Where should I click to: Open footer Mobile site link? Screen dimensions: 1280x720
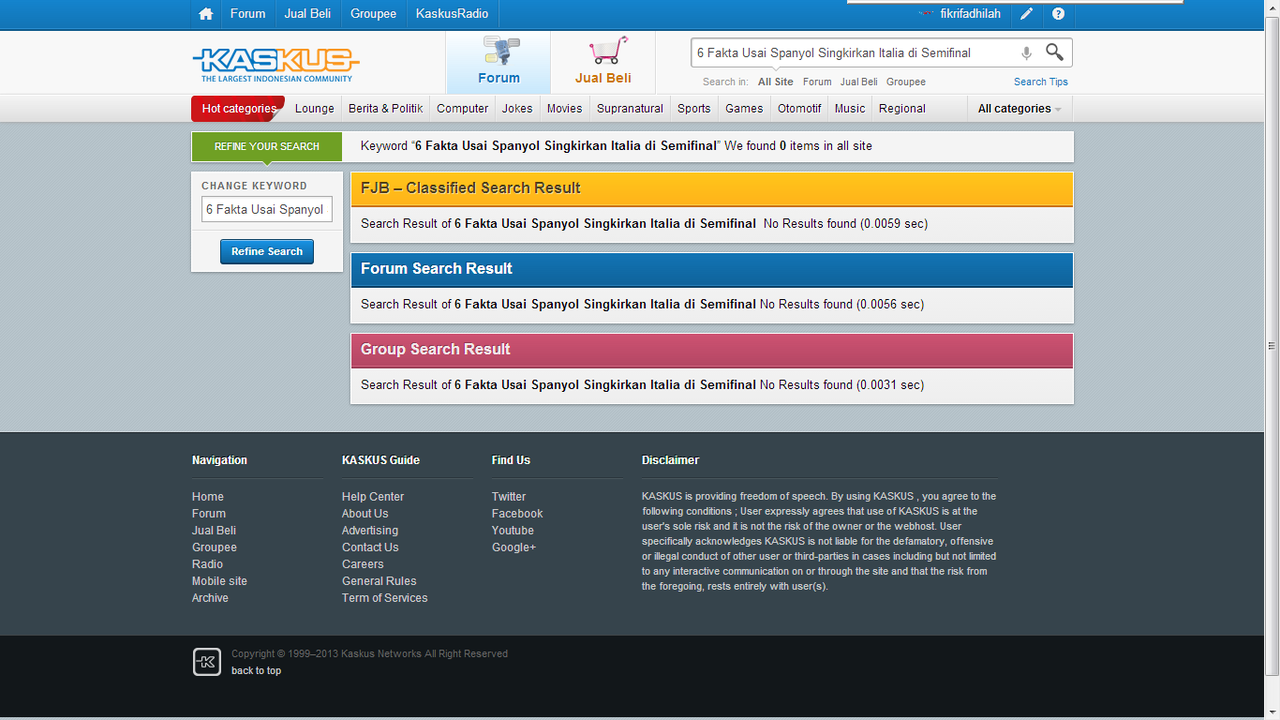point(219,582)
